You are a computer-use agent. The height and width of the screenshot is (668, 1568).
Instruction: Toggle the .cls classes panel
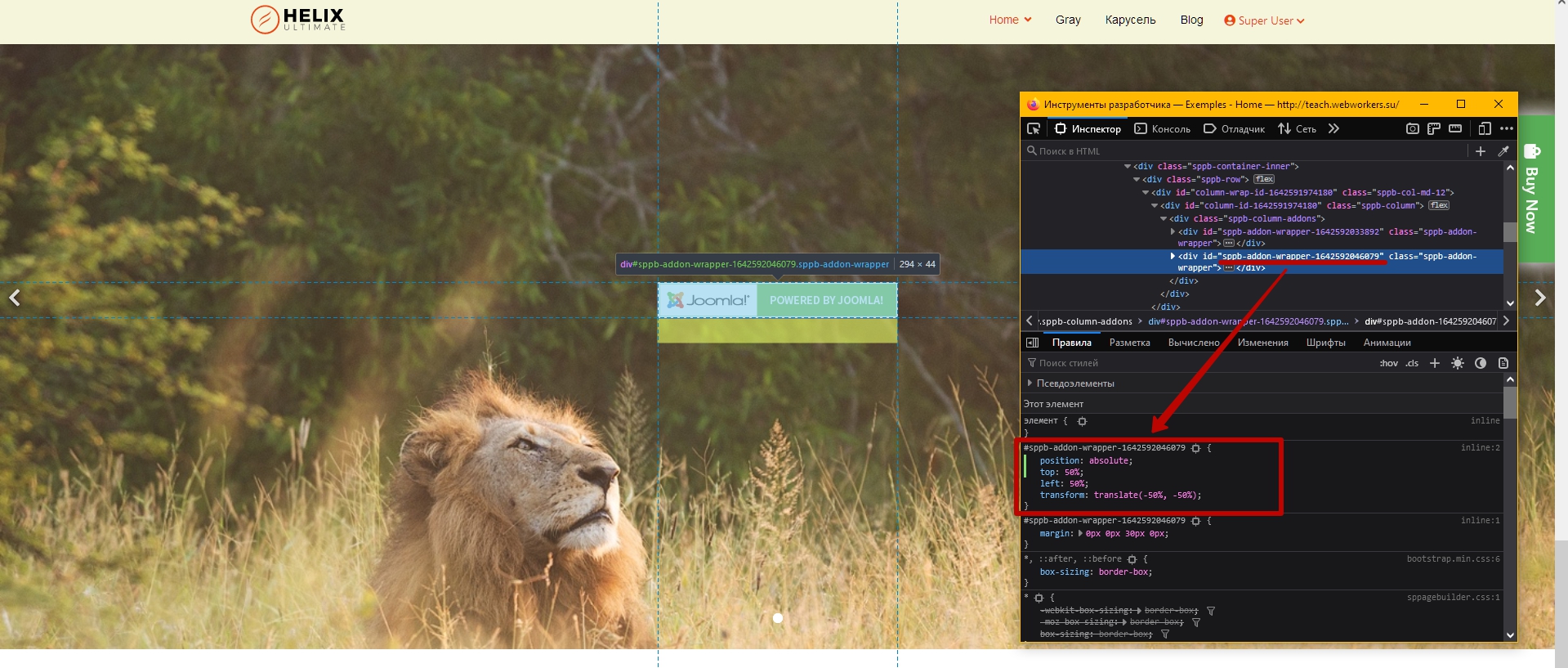pyautogui.click(x=1411, y=363)
